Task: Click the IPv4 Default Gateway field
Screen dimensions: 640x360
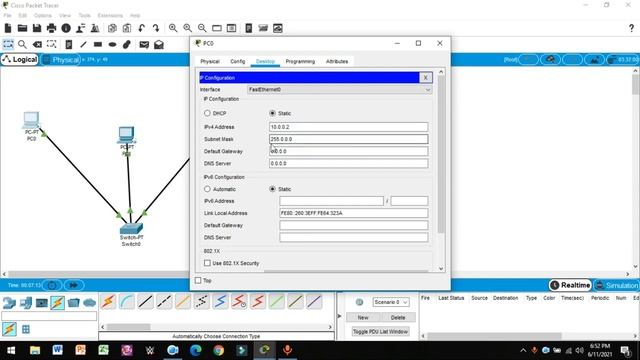Action: pos(349,151)
